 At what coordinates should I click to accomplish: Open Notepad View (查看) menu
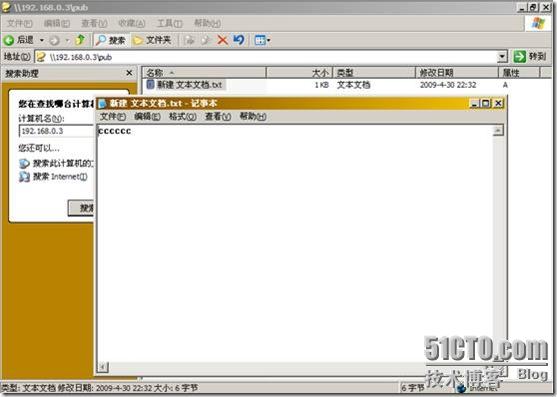[x=218, y=116]
